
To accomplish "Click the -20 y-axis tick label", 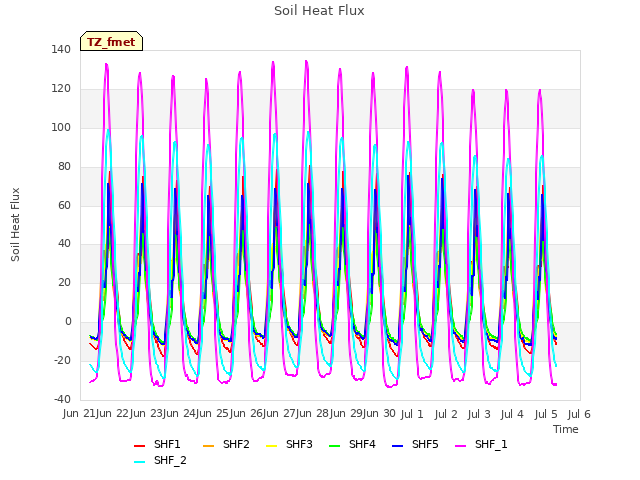I will tap(63, 360).
